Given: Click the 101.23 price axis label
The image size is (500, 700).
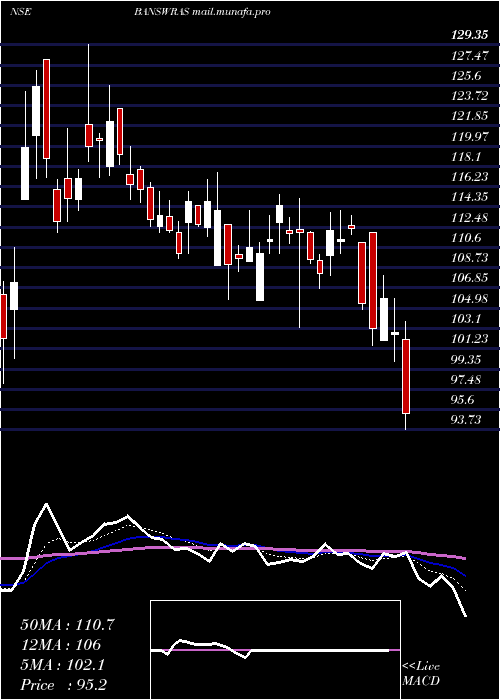Looking at the screenshot, I should pos(469,339).
